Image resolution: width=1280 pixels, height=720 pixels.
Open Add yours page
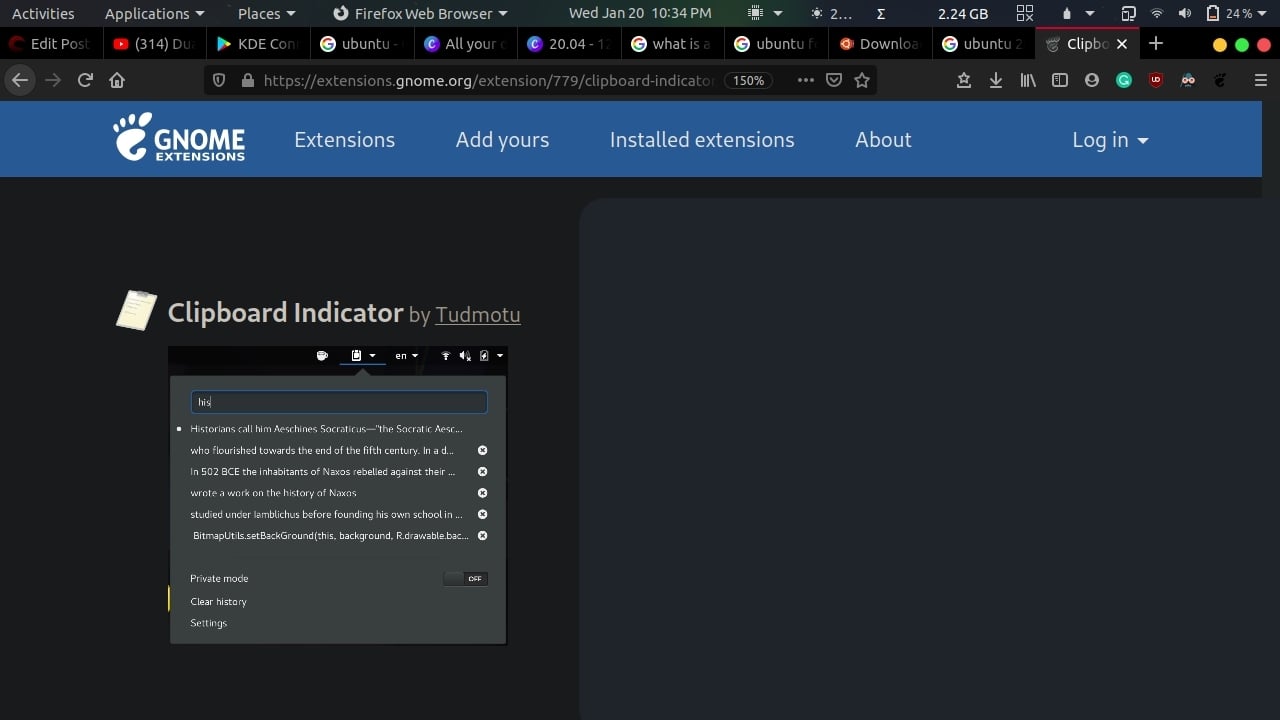[502, 140]
